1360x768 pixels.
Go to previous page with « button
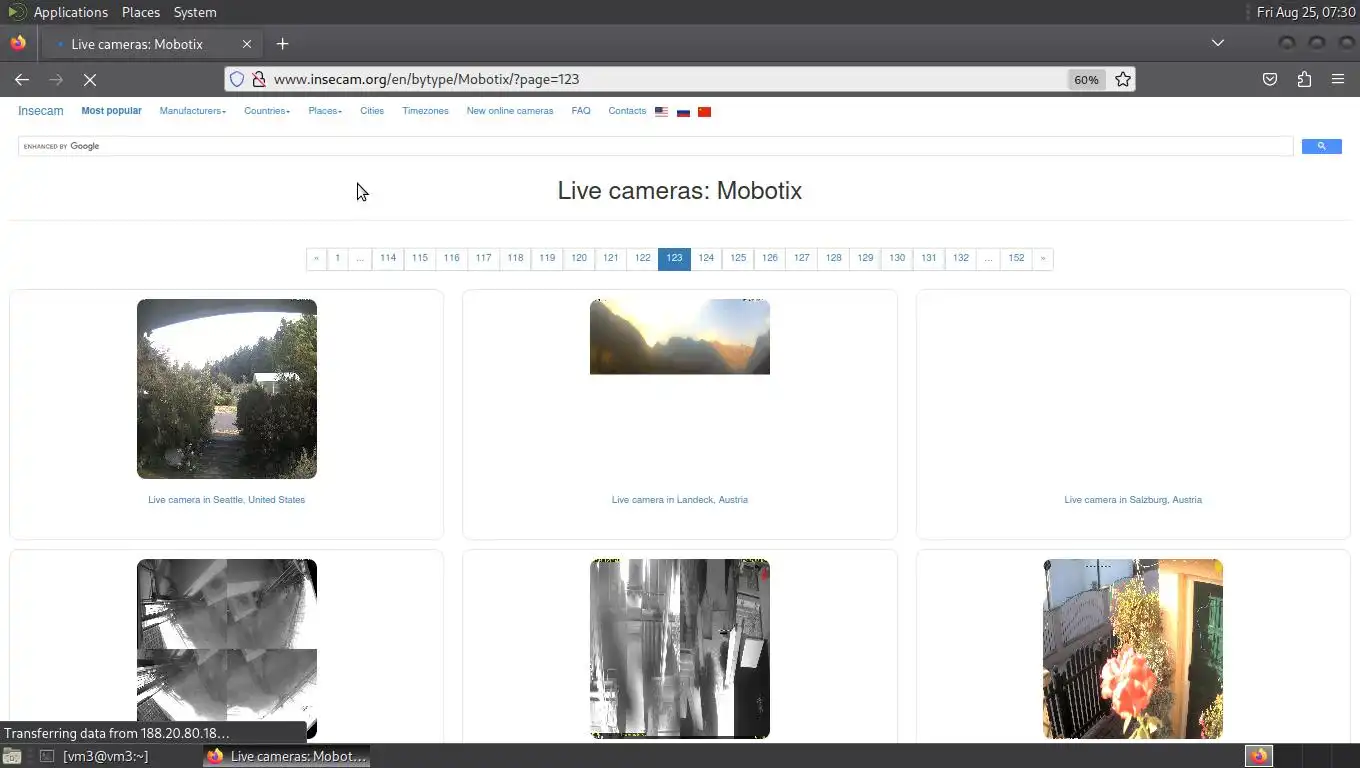316,258
